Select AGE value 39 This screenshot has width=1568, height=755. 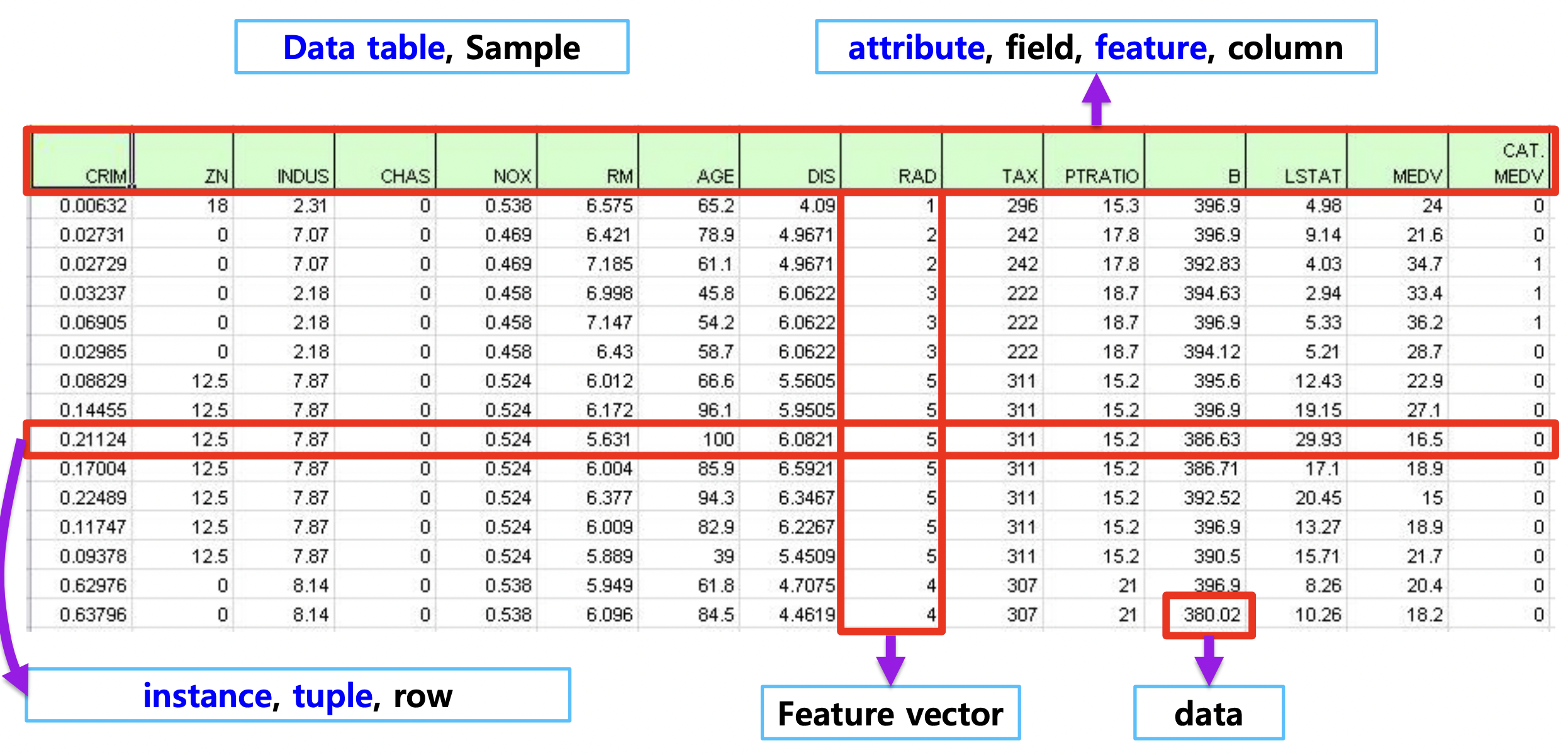click(x=690, y=556)
